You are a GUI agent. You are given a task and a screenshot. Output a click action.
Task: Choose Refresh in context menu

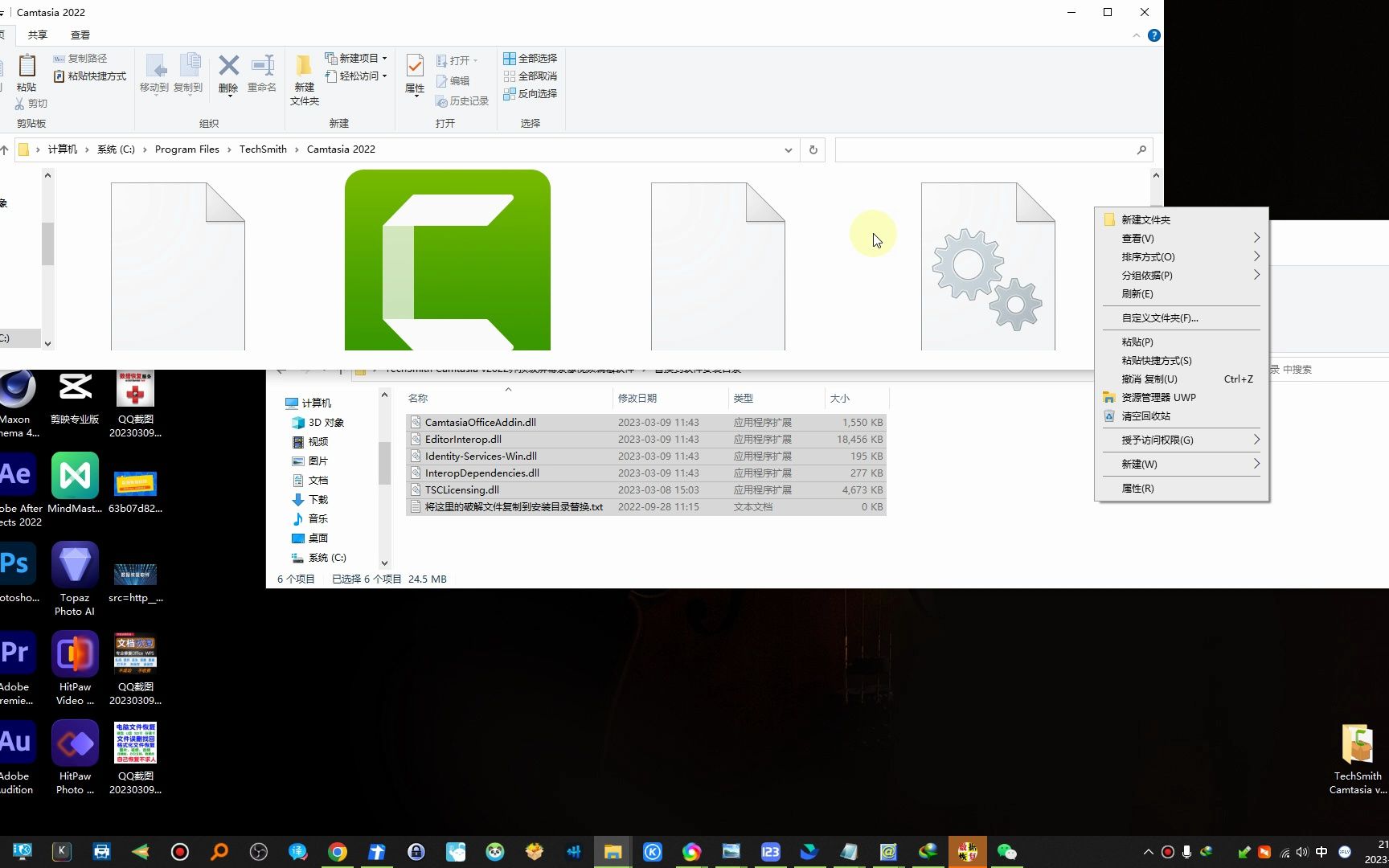[1181, 294]
